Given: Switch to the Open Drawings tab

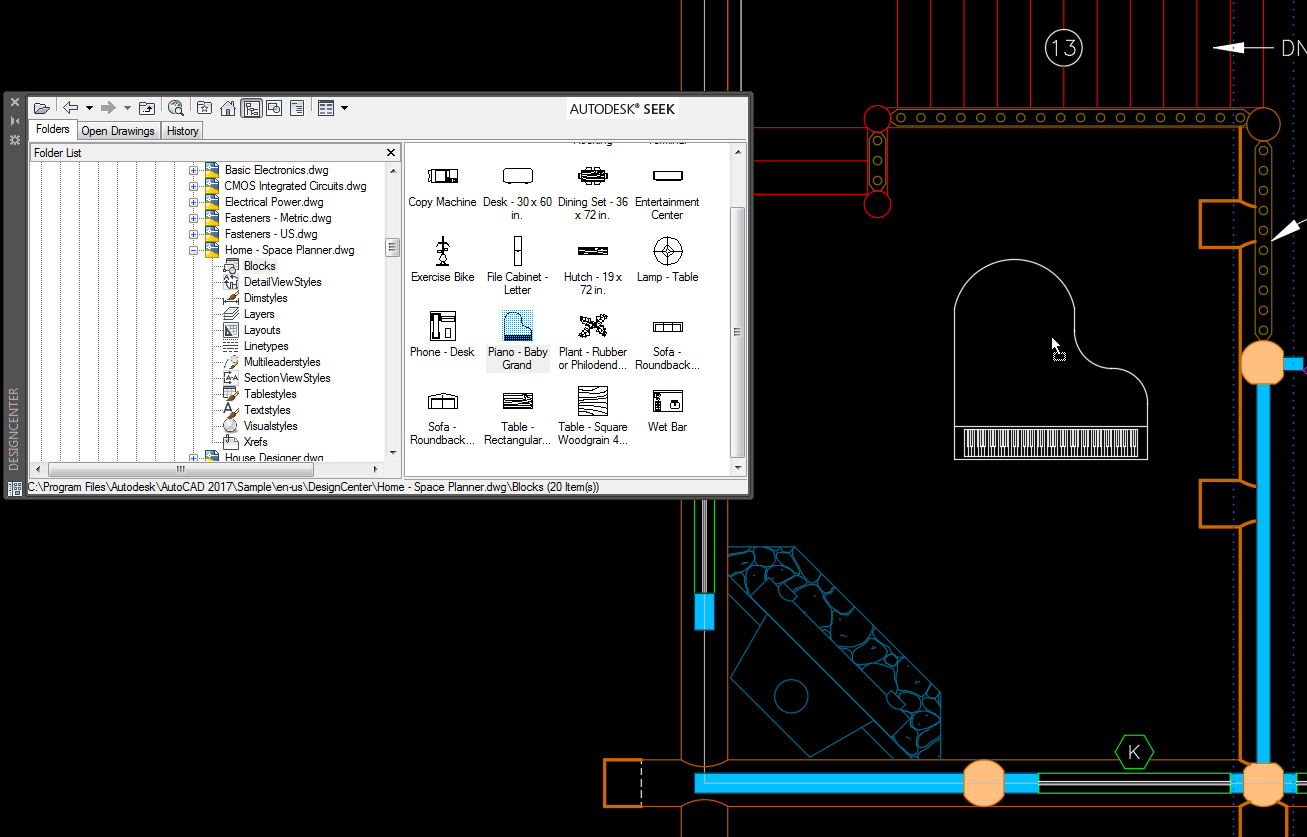Looking at the screenshot, I should (118, 131).
